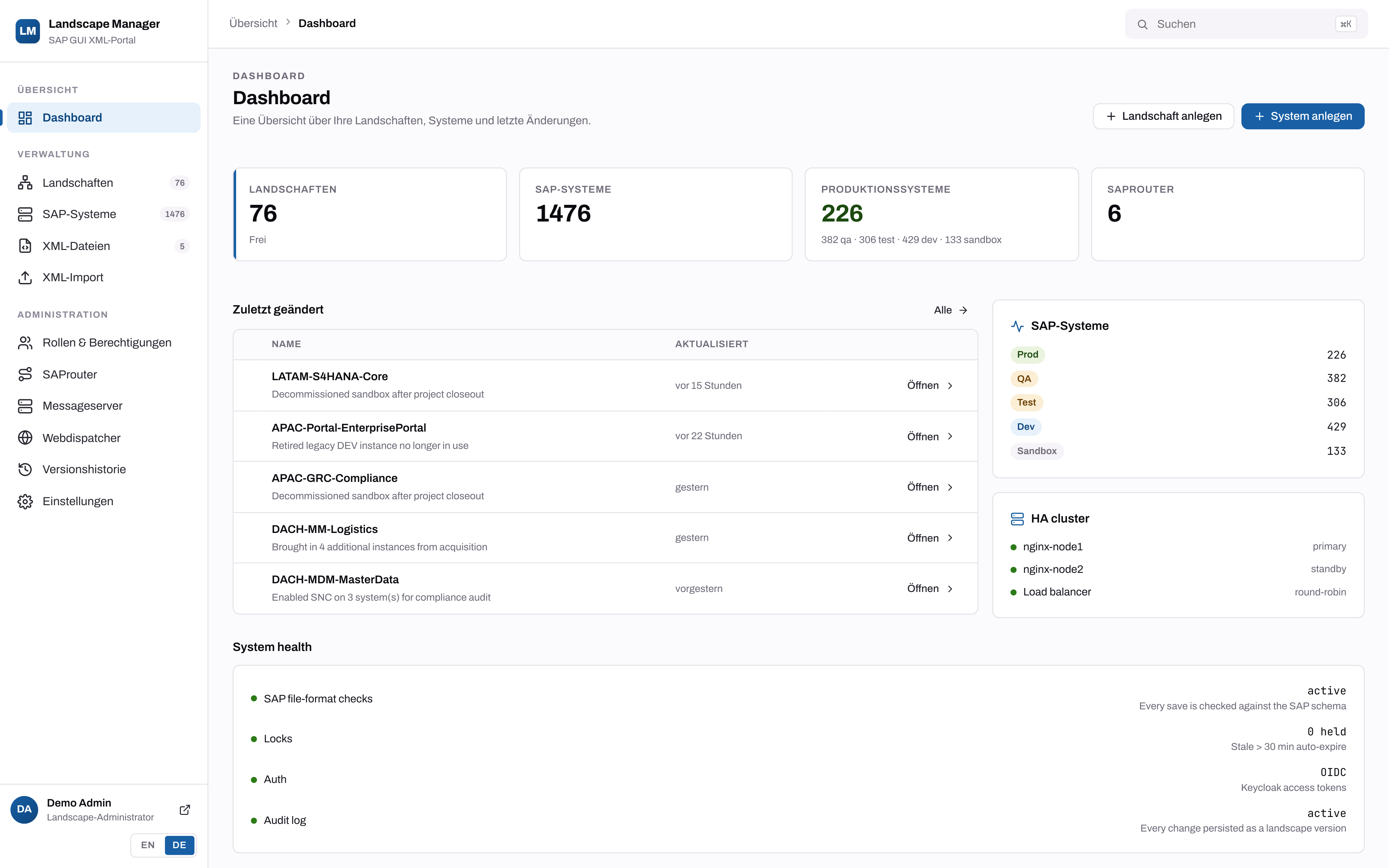This screenshot has height=868, width=1389.
Task: Click the Landschaften 76 stat card
Action: (x=369, y=215)
